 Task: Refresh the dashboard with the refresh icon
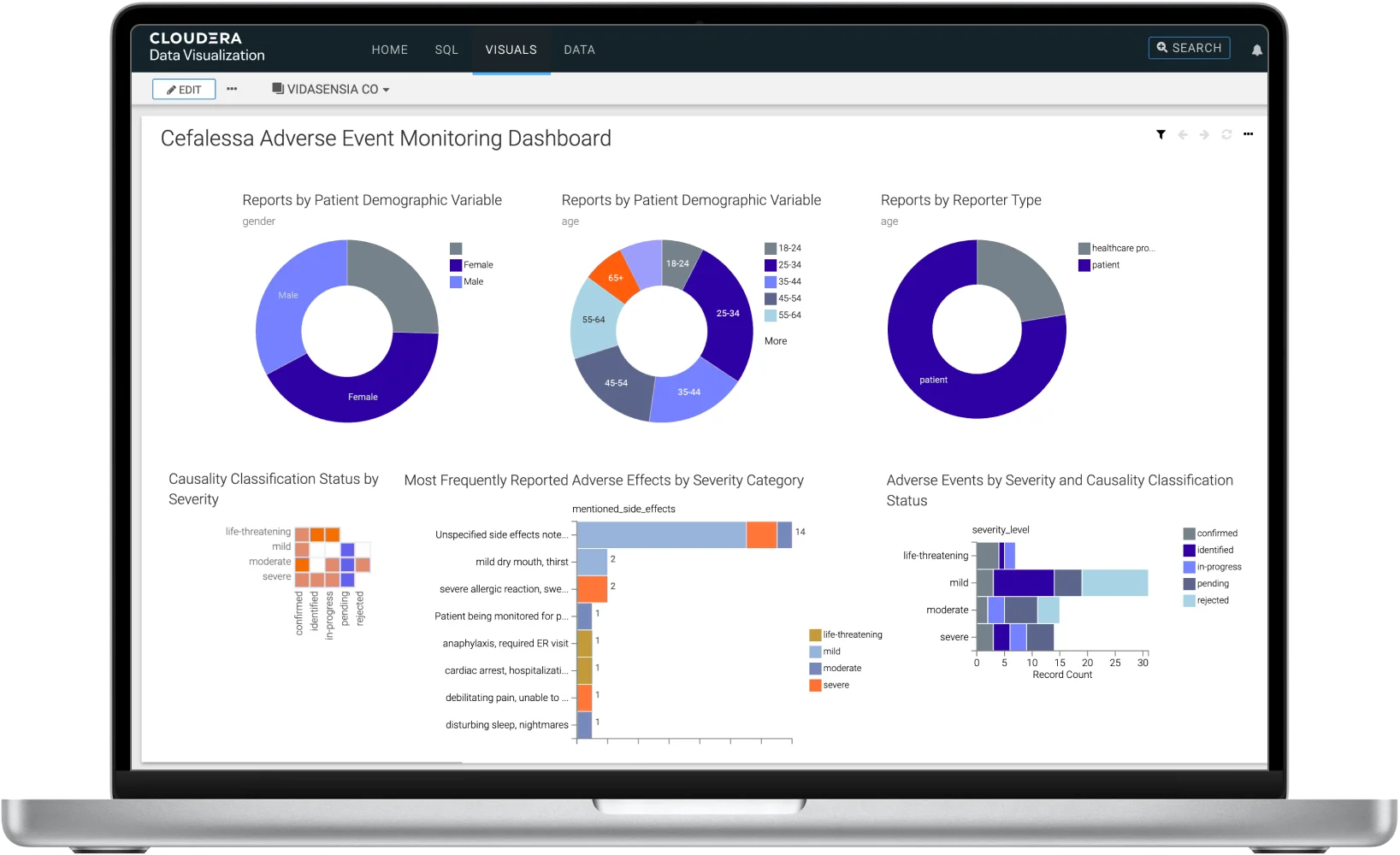(1226, 135)
